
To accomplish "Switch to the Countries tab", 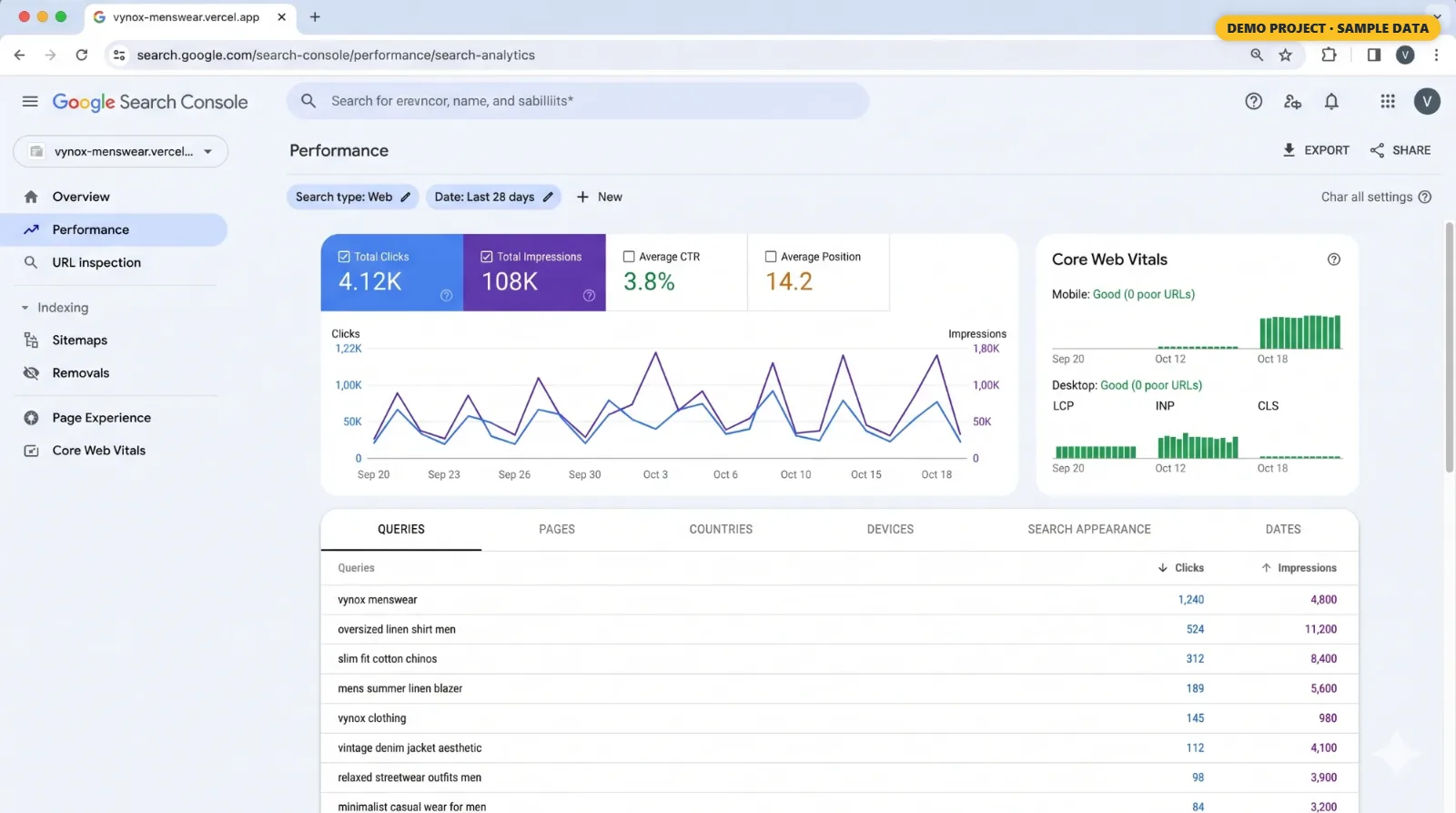I will pyautogui.click(x=721, y=529).
